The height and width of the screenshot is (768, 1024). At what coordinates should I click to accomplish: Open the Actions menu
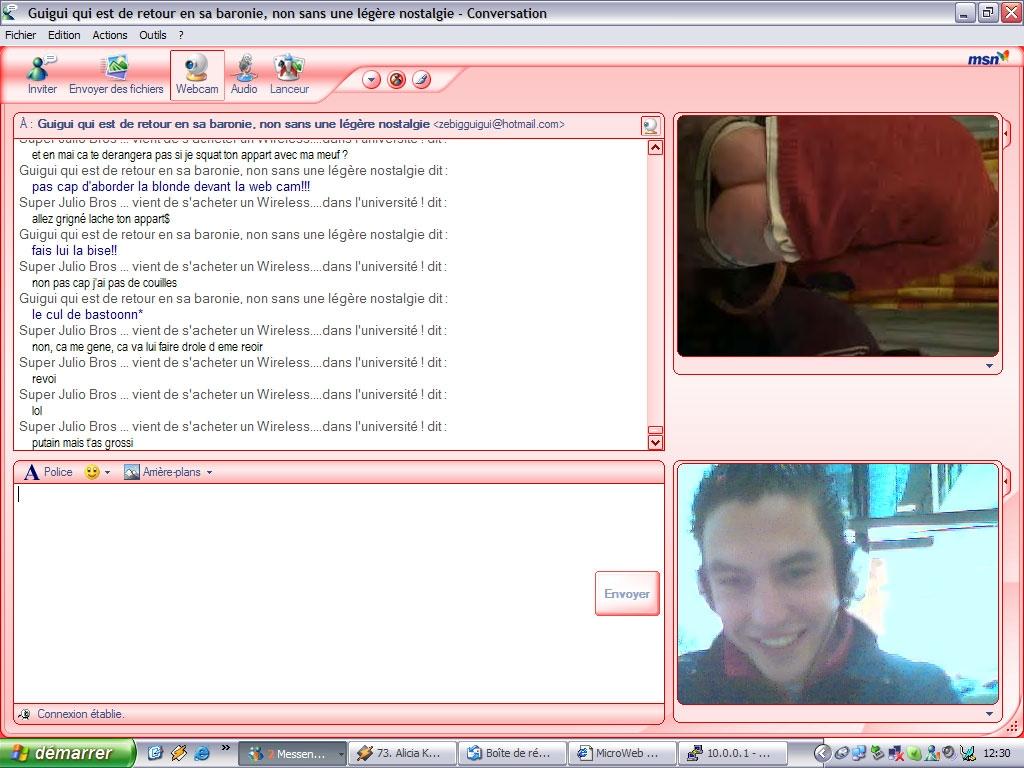pos(110,35)
